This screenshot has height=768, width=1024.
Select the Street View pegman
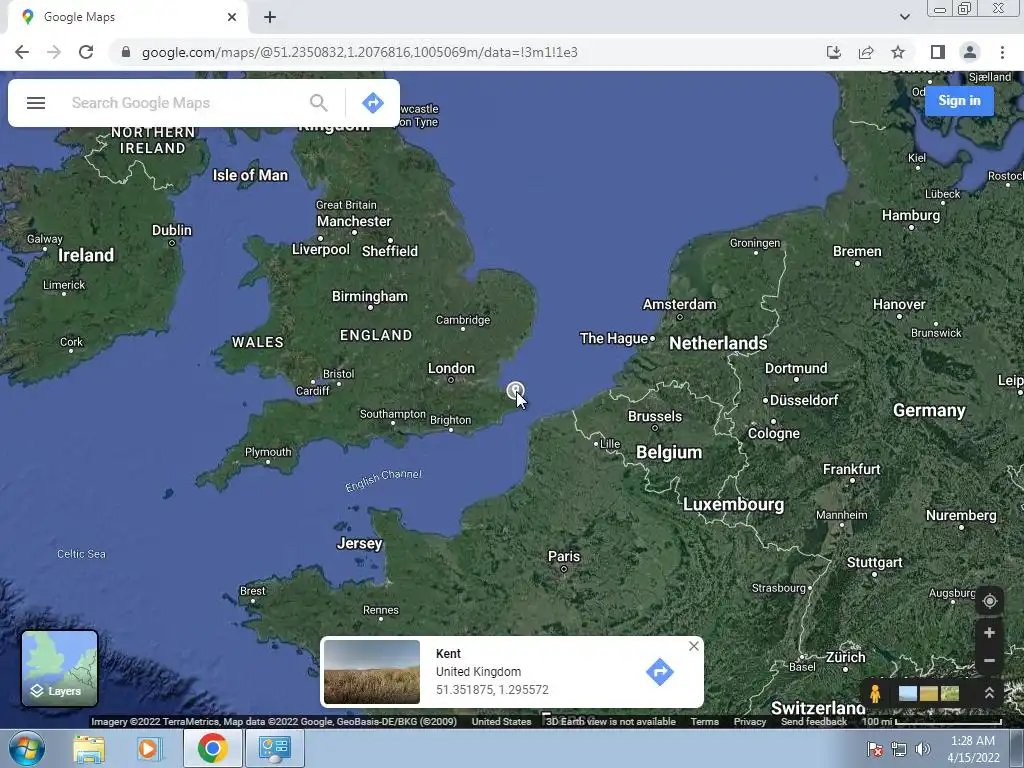875,693
